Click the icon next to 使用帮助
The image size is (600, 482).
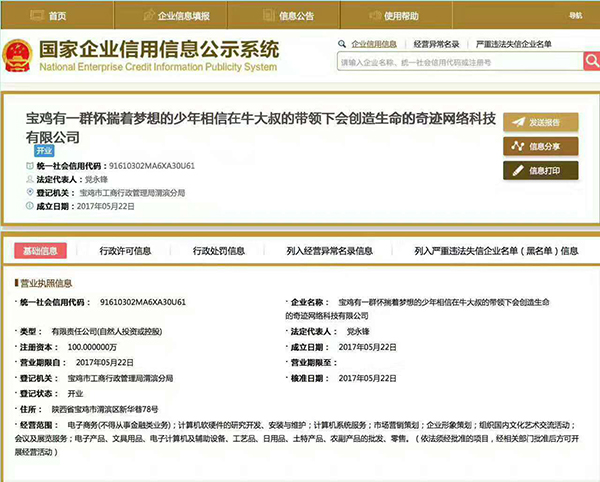pos(375,15)
